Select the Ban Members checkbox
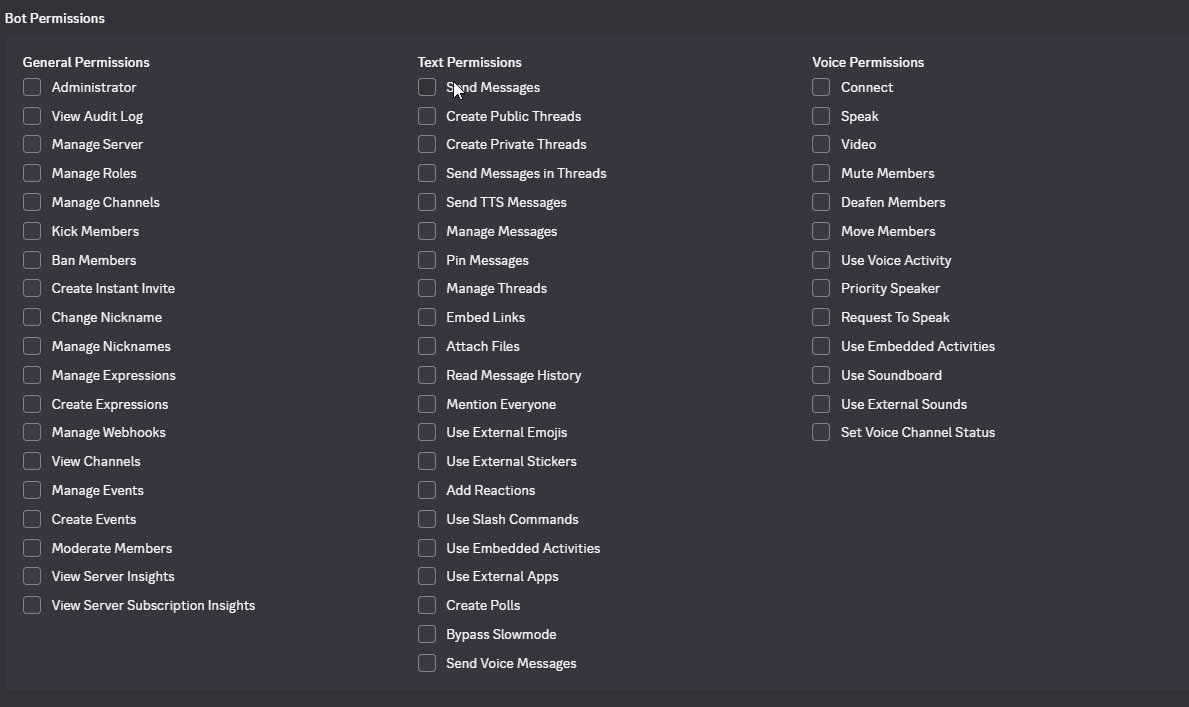The width and height of the screenshot is (1189, 707). (32, 261)
